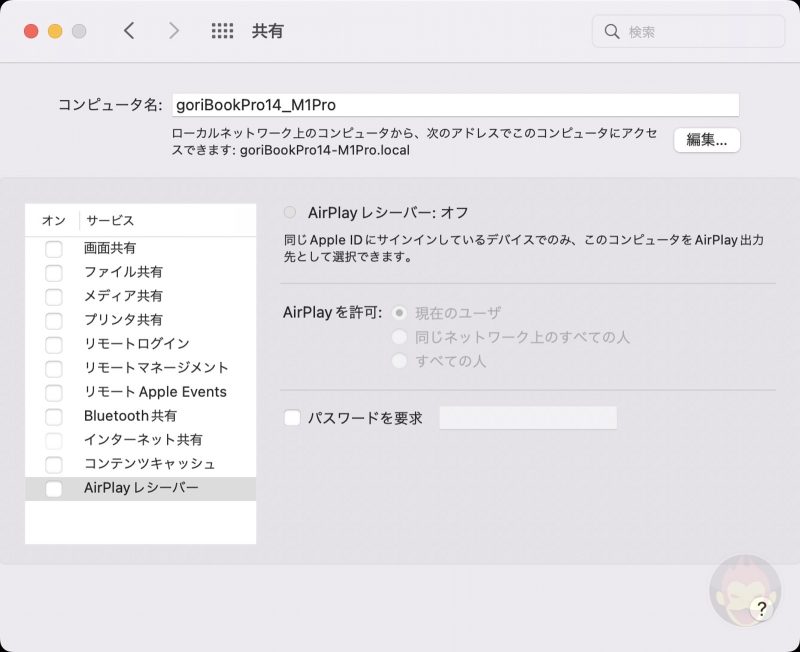
Task: Click the search magnifier icon
Action: (612, 31)
